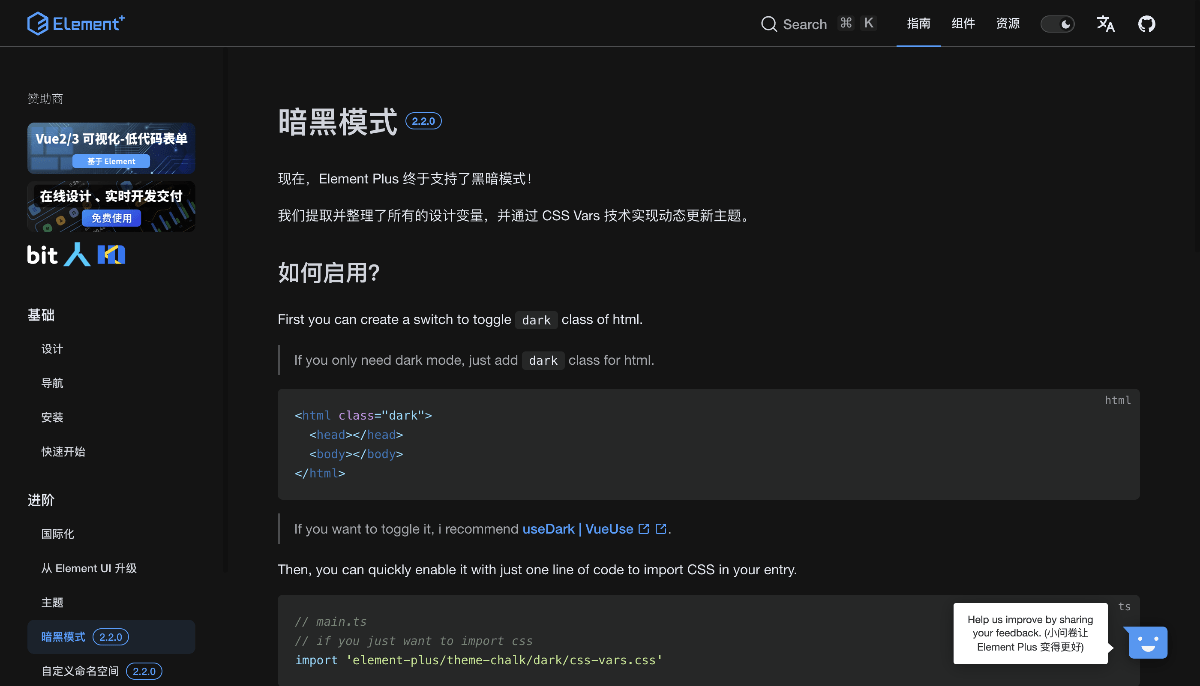Open 国际化 in the sidebar
This screenshot has width=1200, height=686.
pos(58,534)
